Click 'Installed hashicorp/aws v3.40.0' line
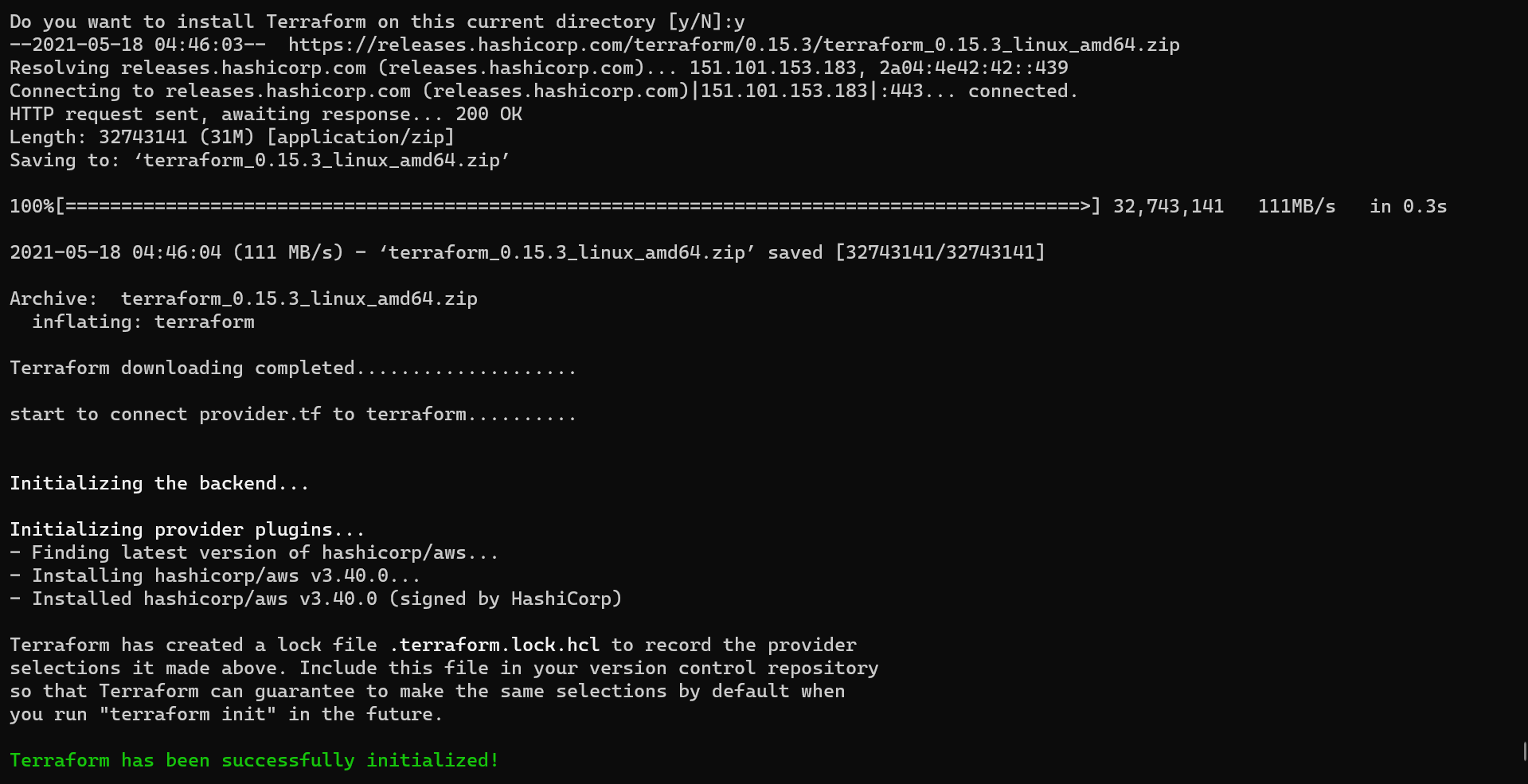 316,599
